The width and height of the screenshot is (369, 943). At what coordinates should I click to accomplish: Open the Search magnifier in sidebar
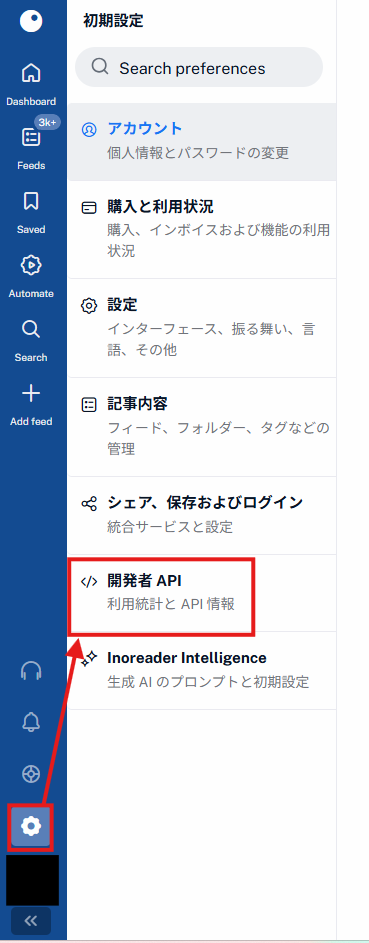[x=31, y=330]
